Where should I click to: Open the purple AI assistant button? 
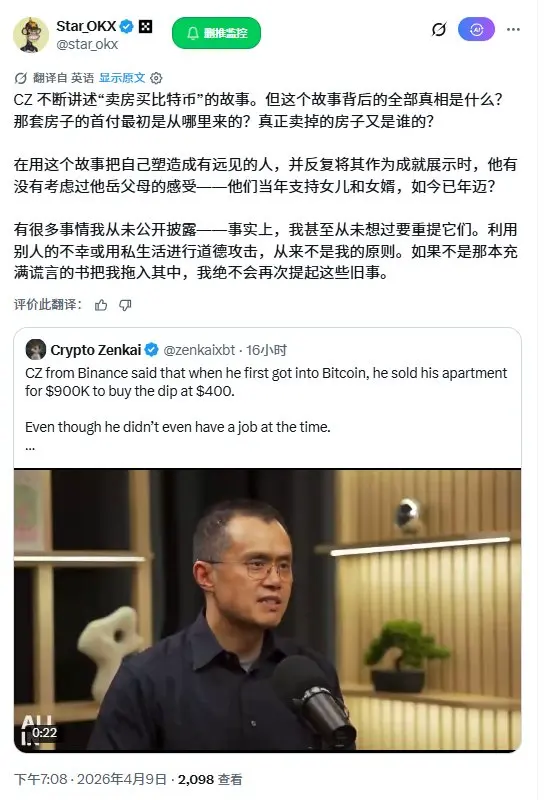coord(476,30)
